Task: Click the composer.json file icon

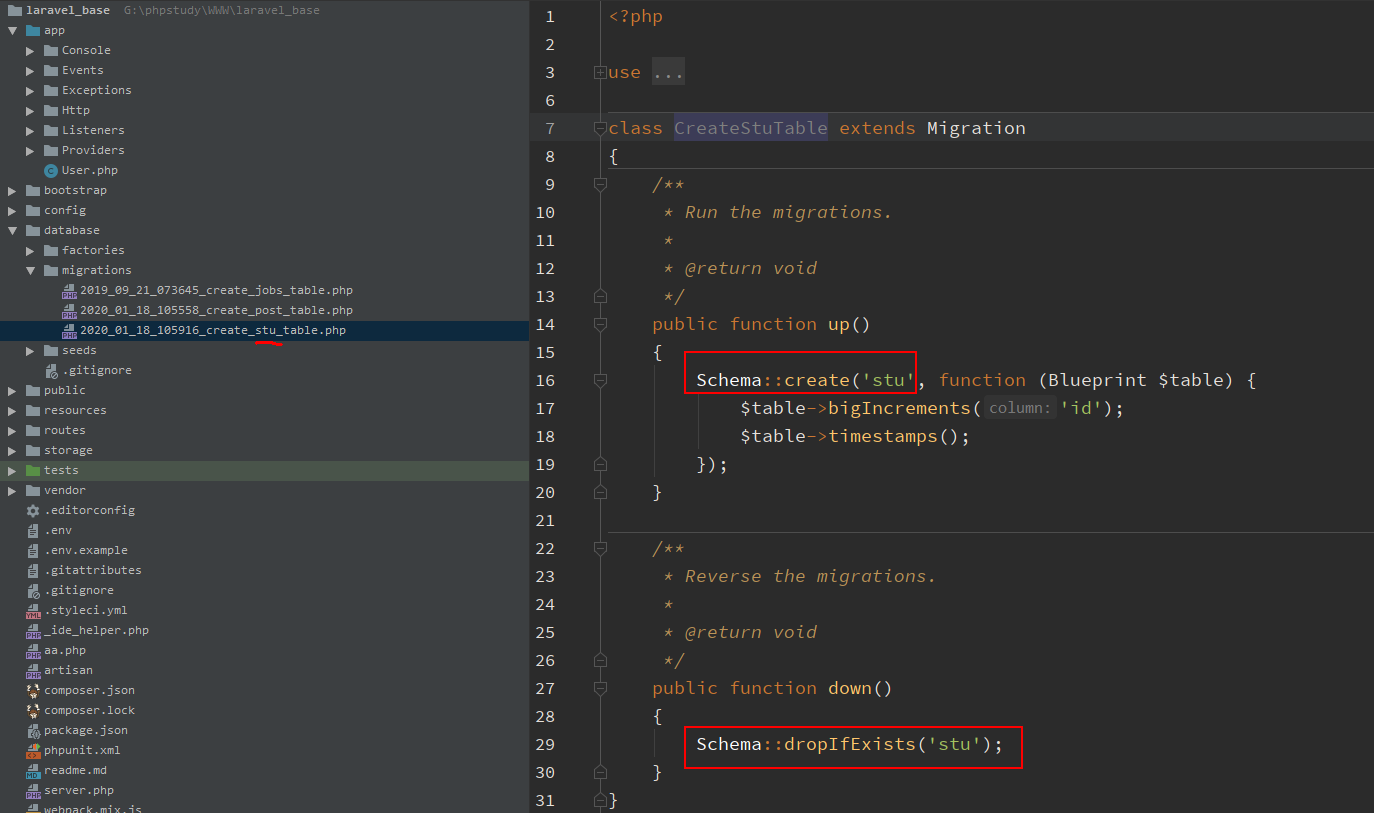Action: coord(33,690)
